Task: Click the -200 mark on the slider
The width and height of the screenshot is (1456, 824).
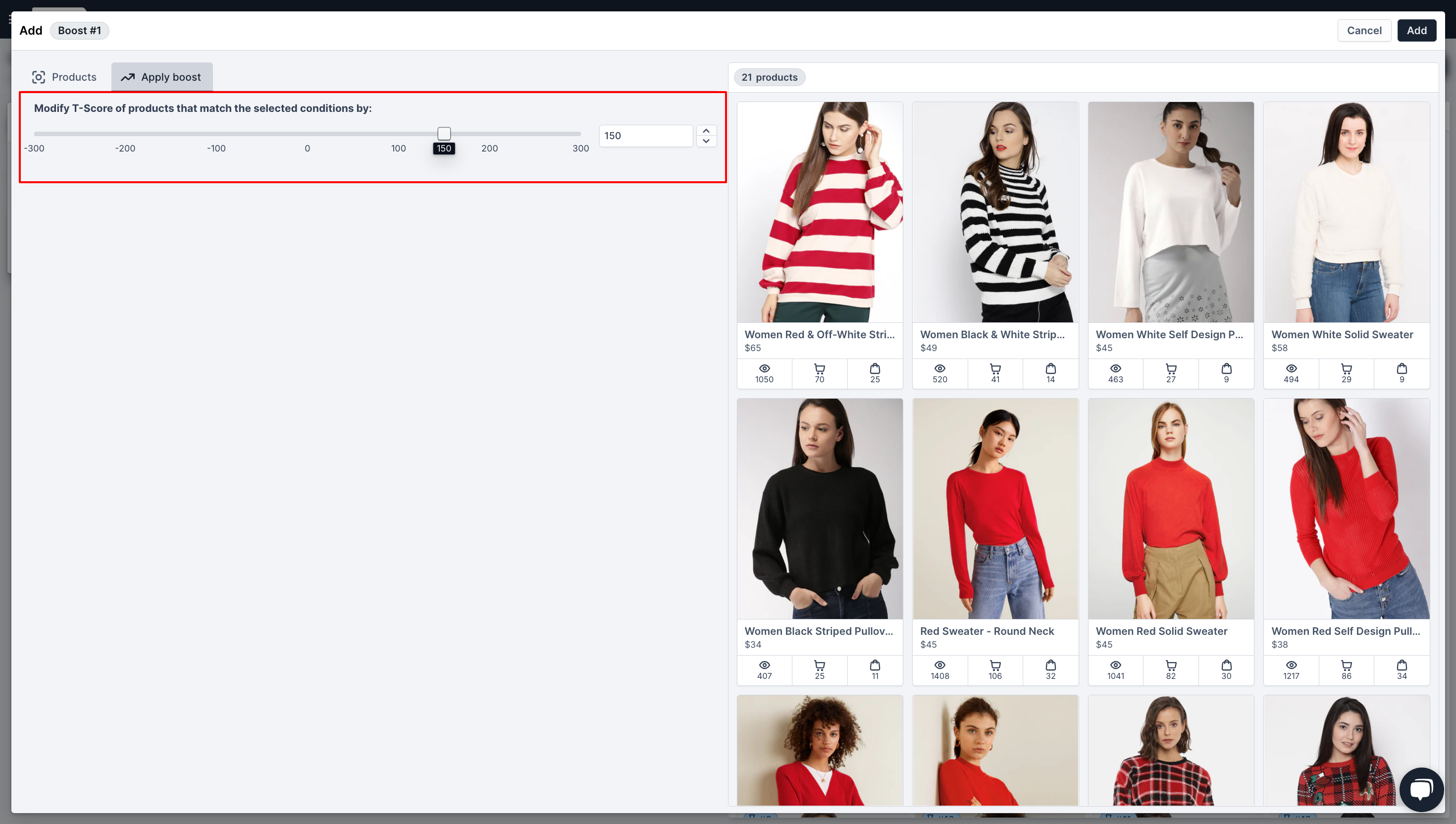Action: 125,148
